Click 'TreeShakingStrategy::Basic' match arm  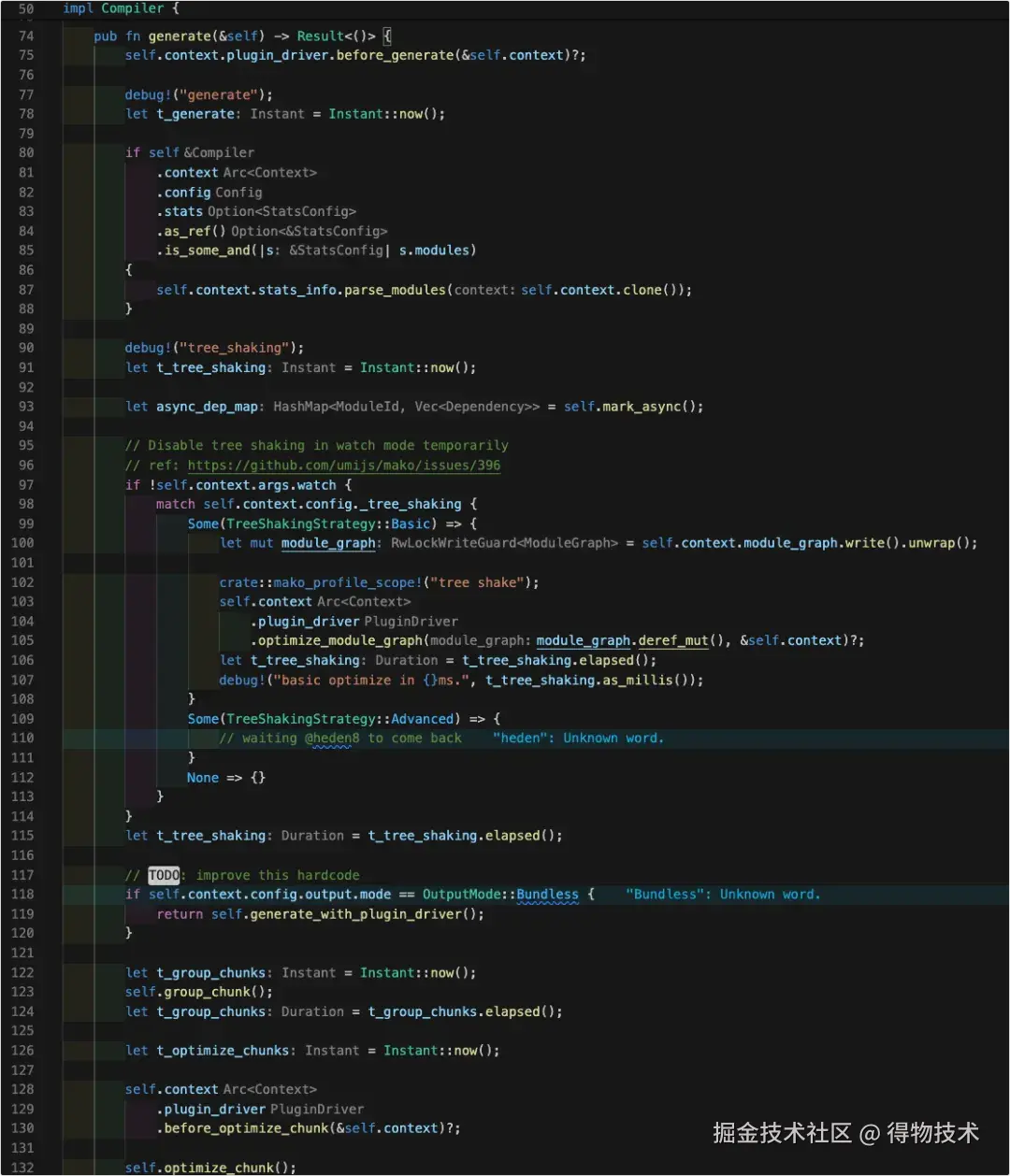coord(329,523)
